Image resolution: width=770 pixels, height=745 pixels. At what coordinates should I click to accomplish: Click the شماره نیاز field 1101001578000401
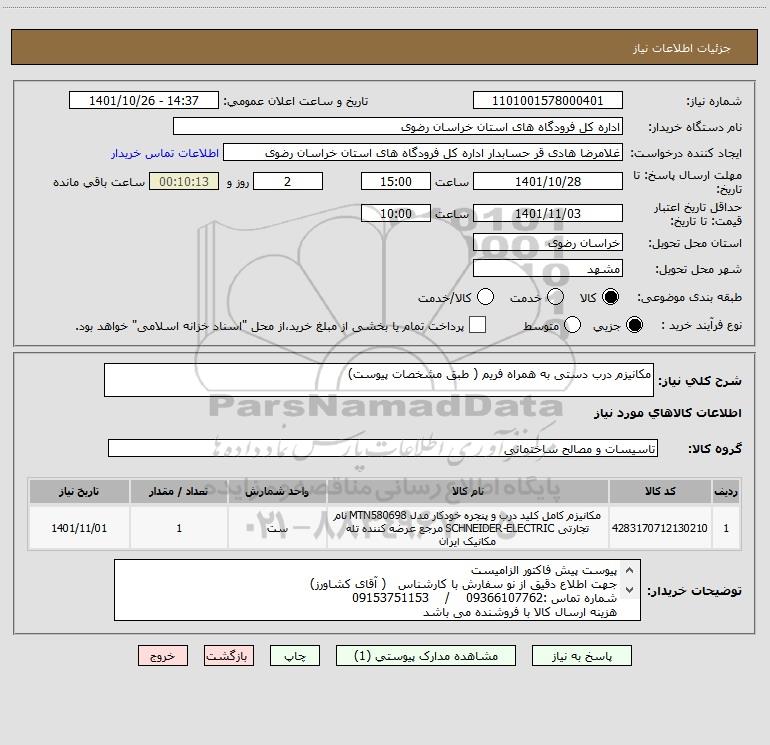548,101
